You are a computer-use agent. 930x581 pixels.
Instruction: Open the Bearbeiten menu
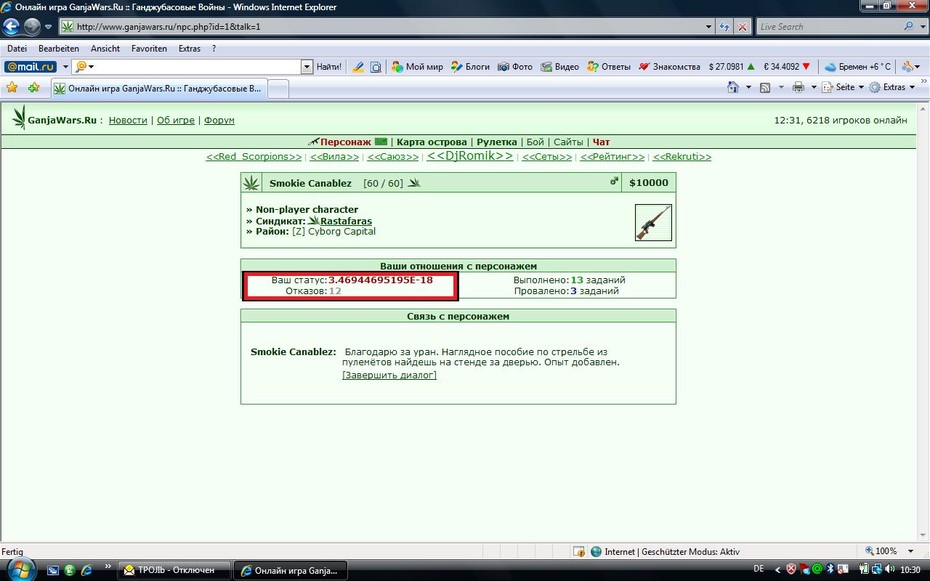[58, 49]
